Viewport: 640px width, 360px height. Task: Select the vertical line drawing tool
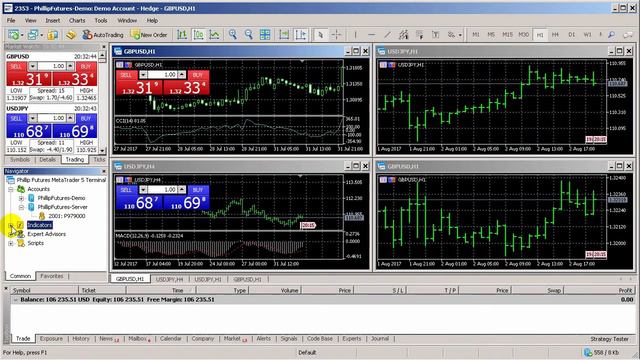356,35
